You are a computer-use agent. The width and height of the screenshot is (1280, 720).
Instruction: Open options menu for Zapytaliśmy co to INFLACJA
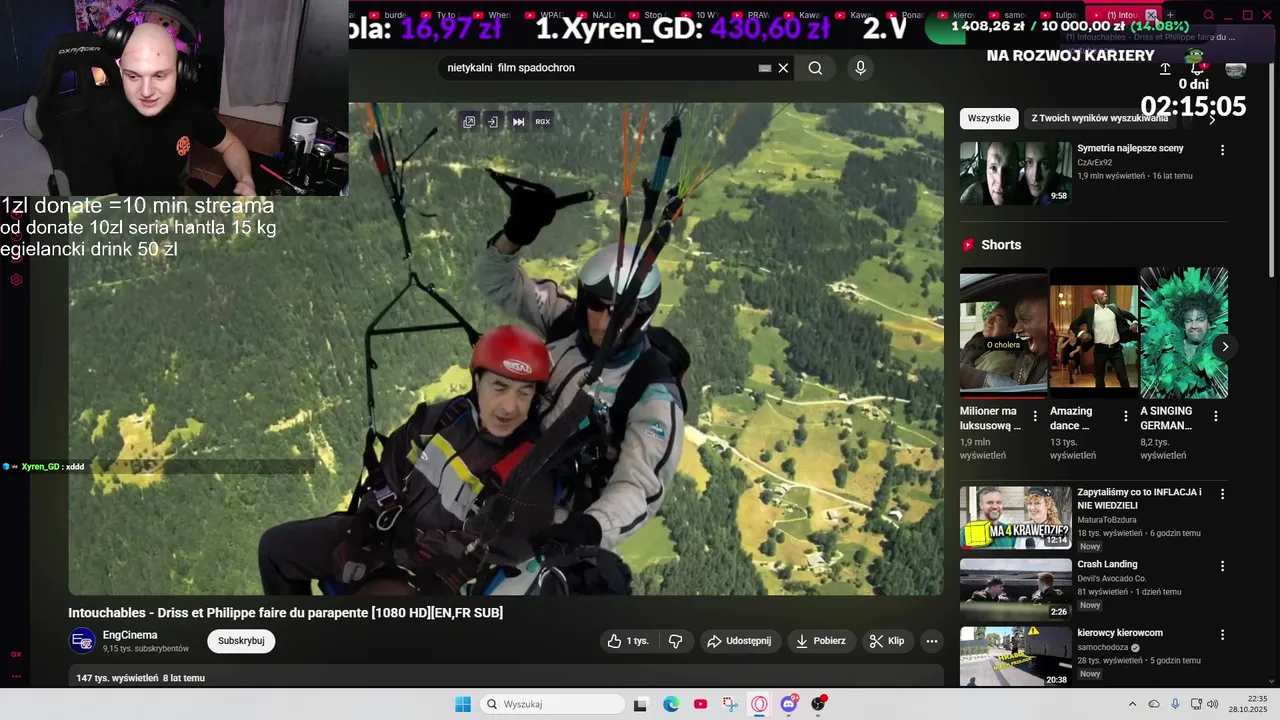pos(1222,494)
